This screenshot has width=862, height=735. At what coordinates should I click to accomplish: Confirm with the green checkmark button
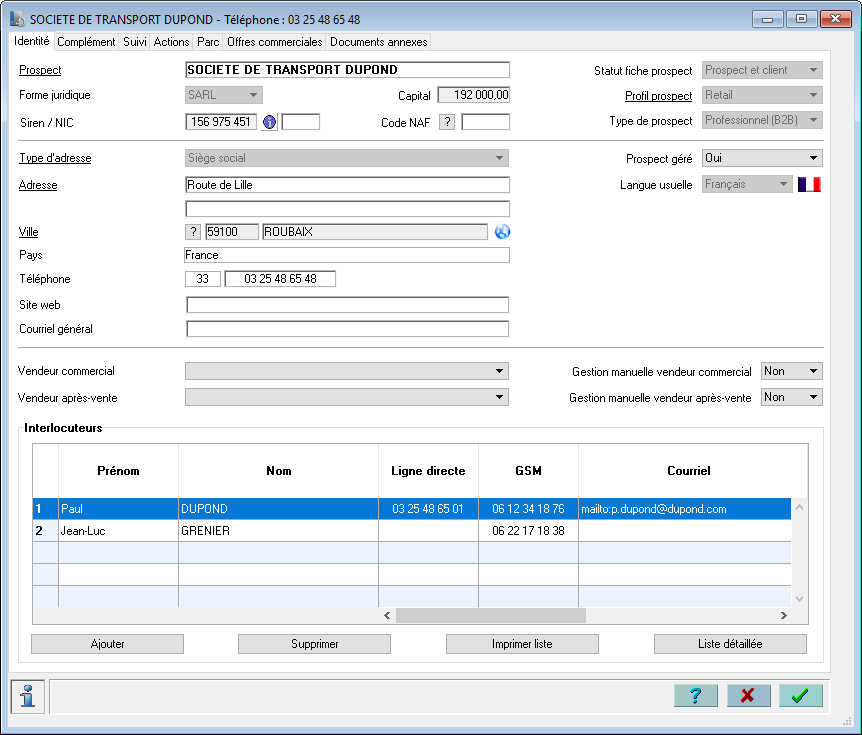(800, 696)
